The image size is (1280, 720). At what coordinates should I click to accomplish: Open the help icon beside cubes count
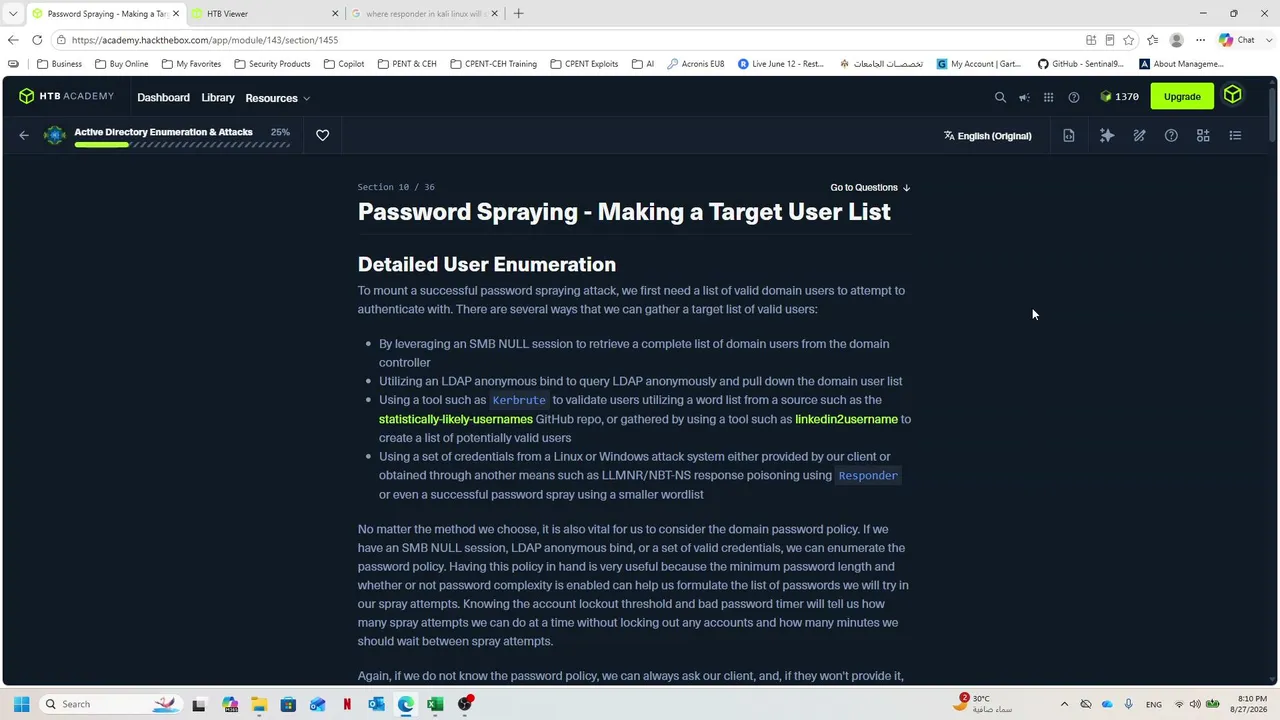[1074, 97]
